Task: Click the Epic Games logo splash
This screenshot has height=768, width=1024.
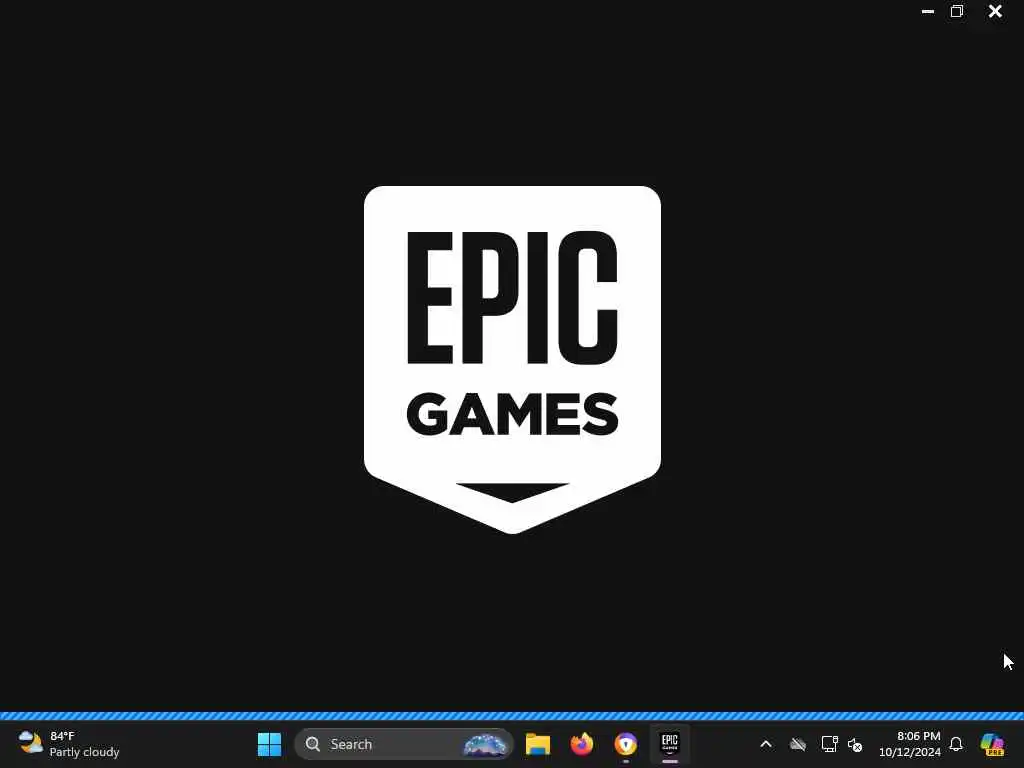Action: point(512,359)
